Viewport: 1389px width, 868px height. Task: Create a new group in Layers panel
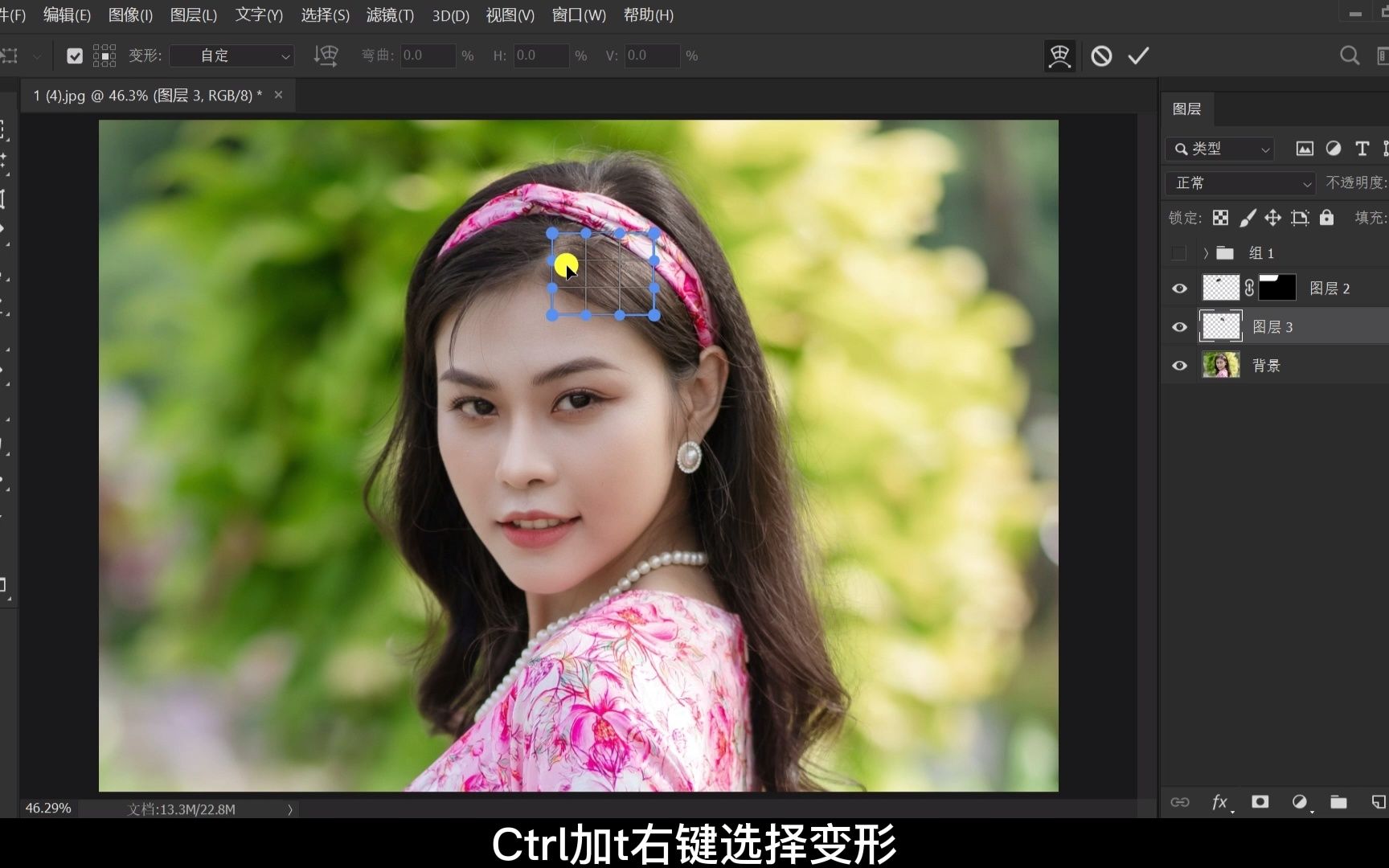1338,802
